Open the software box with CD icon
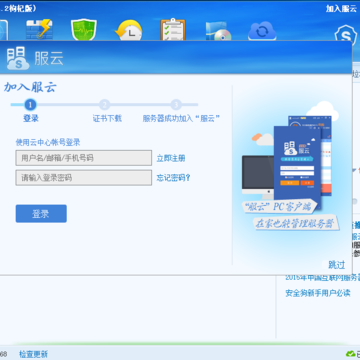360x360 pixels. pyautogui.click(x=218, y=31)
